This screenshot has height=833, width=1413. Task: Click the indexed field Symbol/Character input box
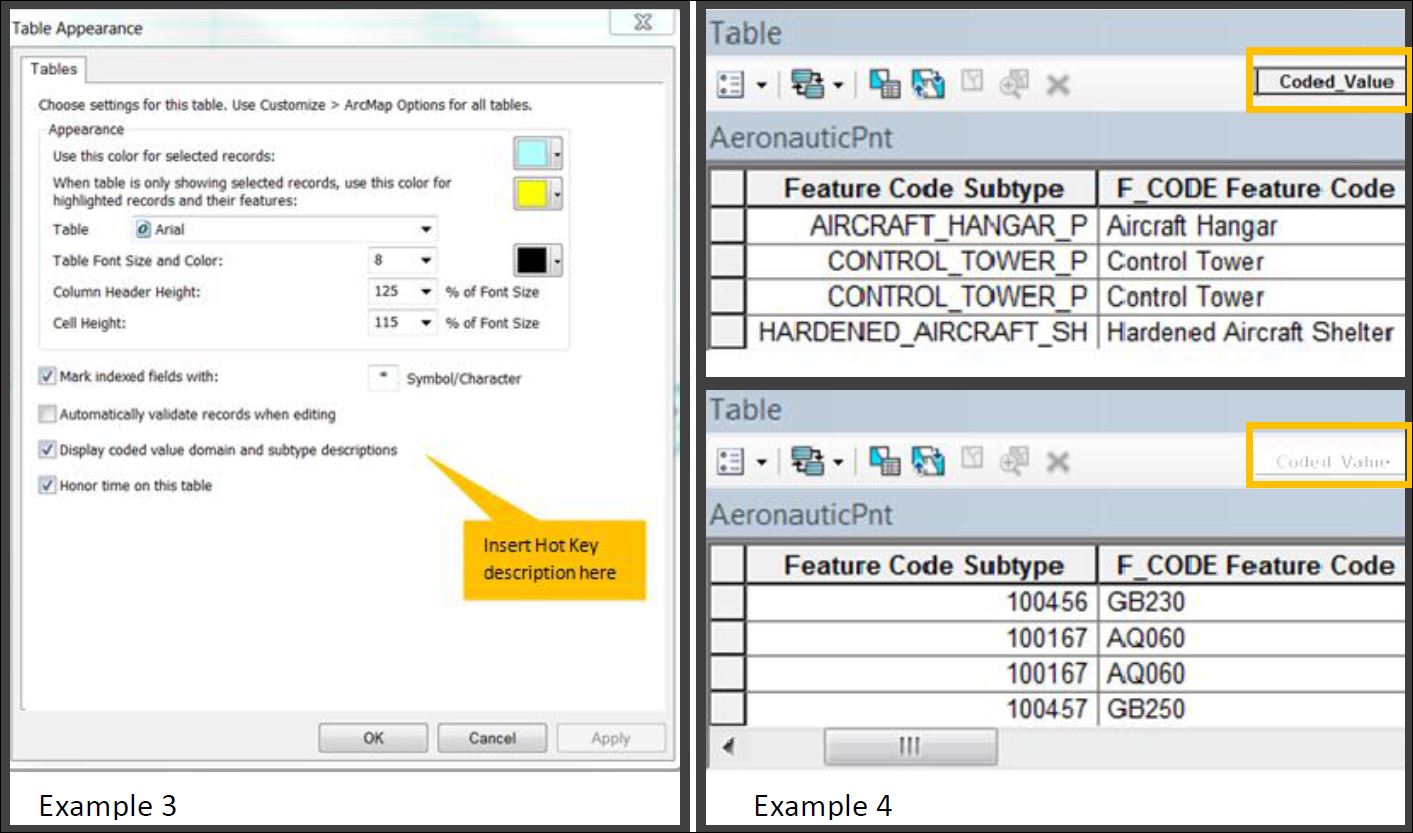pyautogui.click(x=383, y=378)
